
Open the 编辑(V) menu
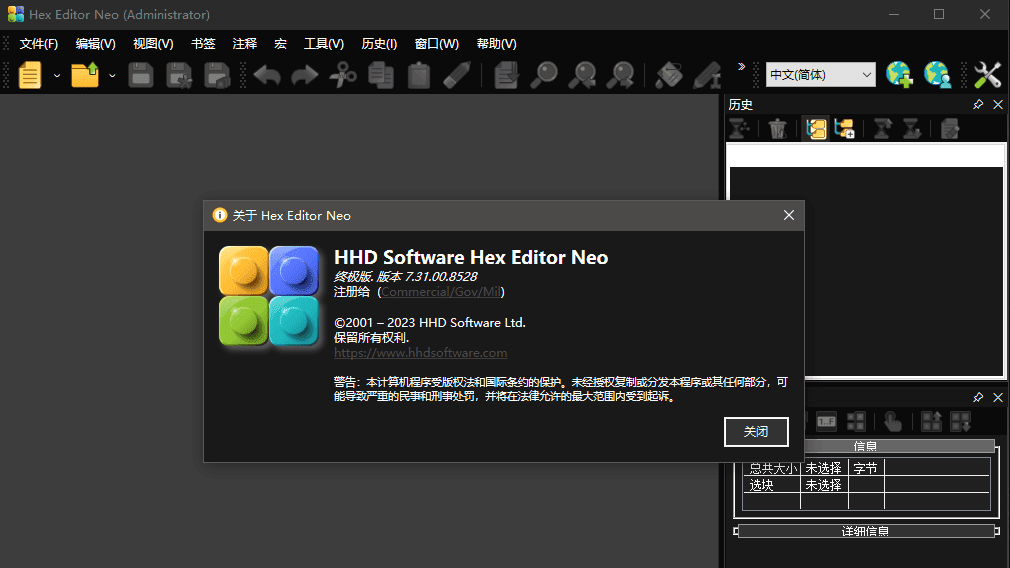95,44
